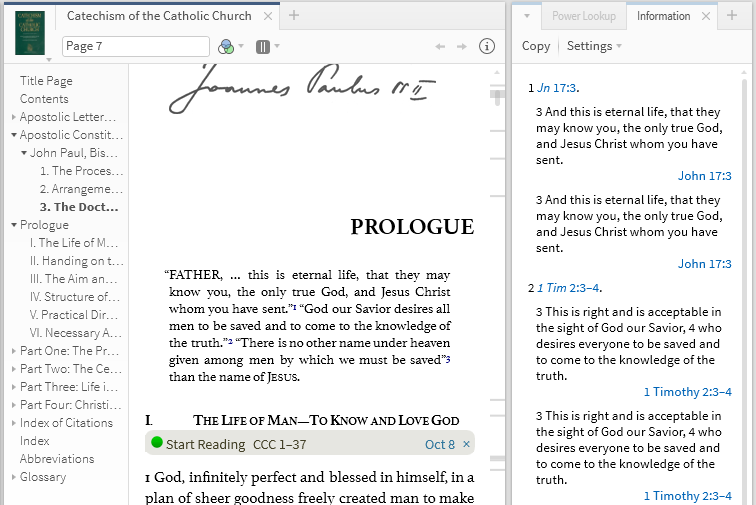Screen dimensions: 756x505
Task: Click footnote marker 2 in prologue
Action: pos(230,341)
